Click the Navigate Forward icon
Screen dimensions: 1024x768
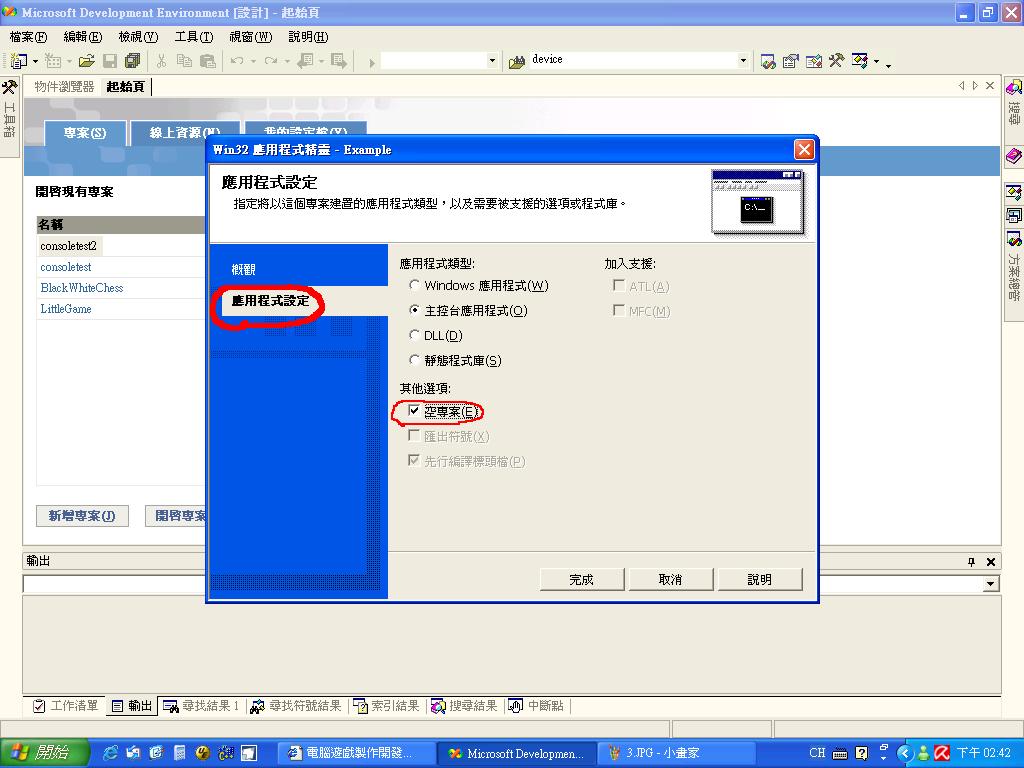pyautogui.click(x=338, y=61)
